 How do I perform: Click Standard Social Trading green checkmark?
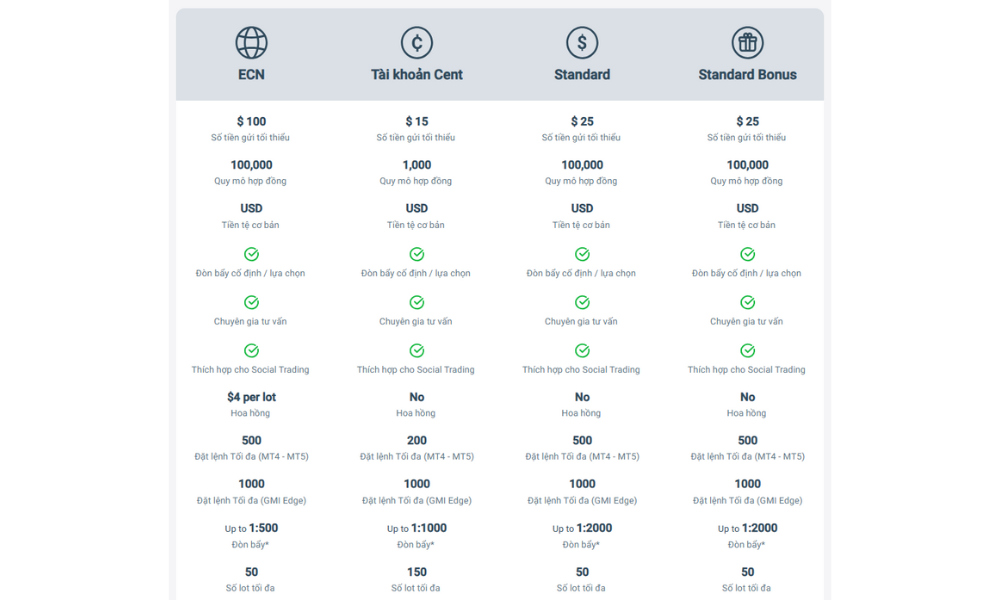tap(582, 350)
